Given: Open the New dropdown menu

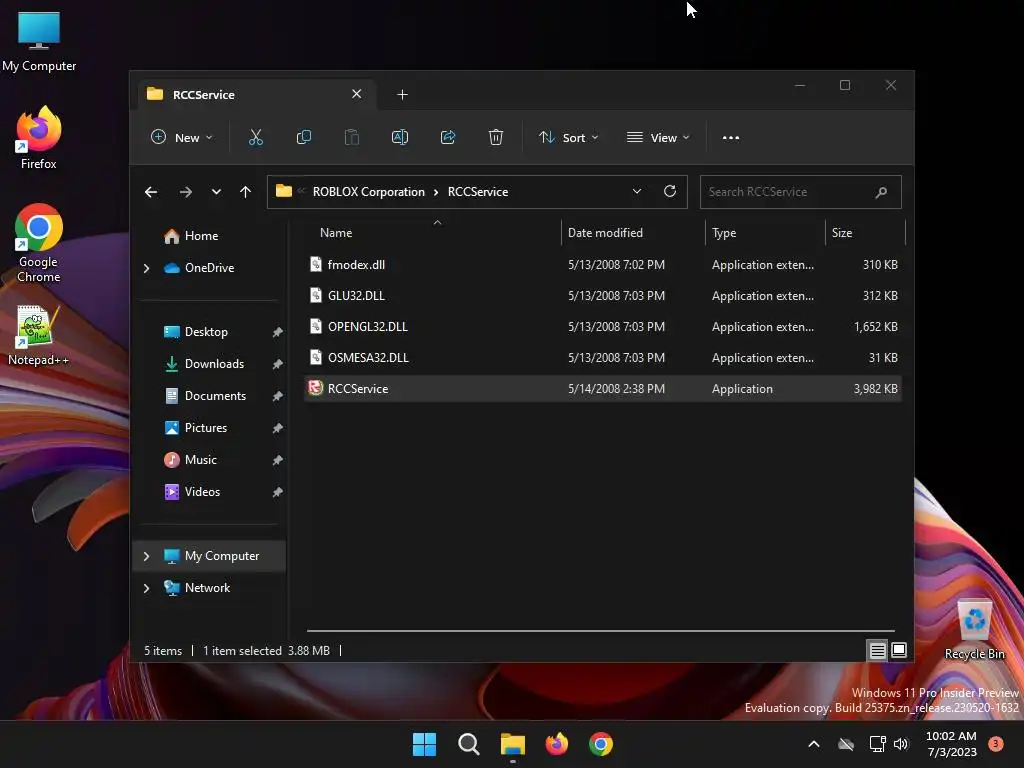Looking at the screenshot, I should point(182,138).
